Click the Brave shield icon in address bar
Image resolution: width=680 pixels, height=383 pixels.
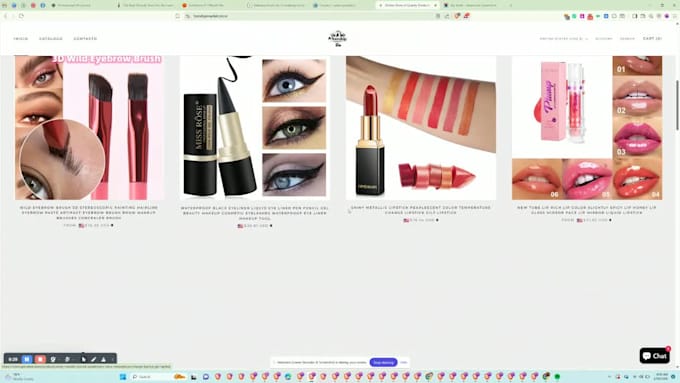[457, 16]
